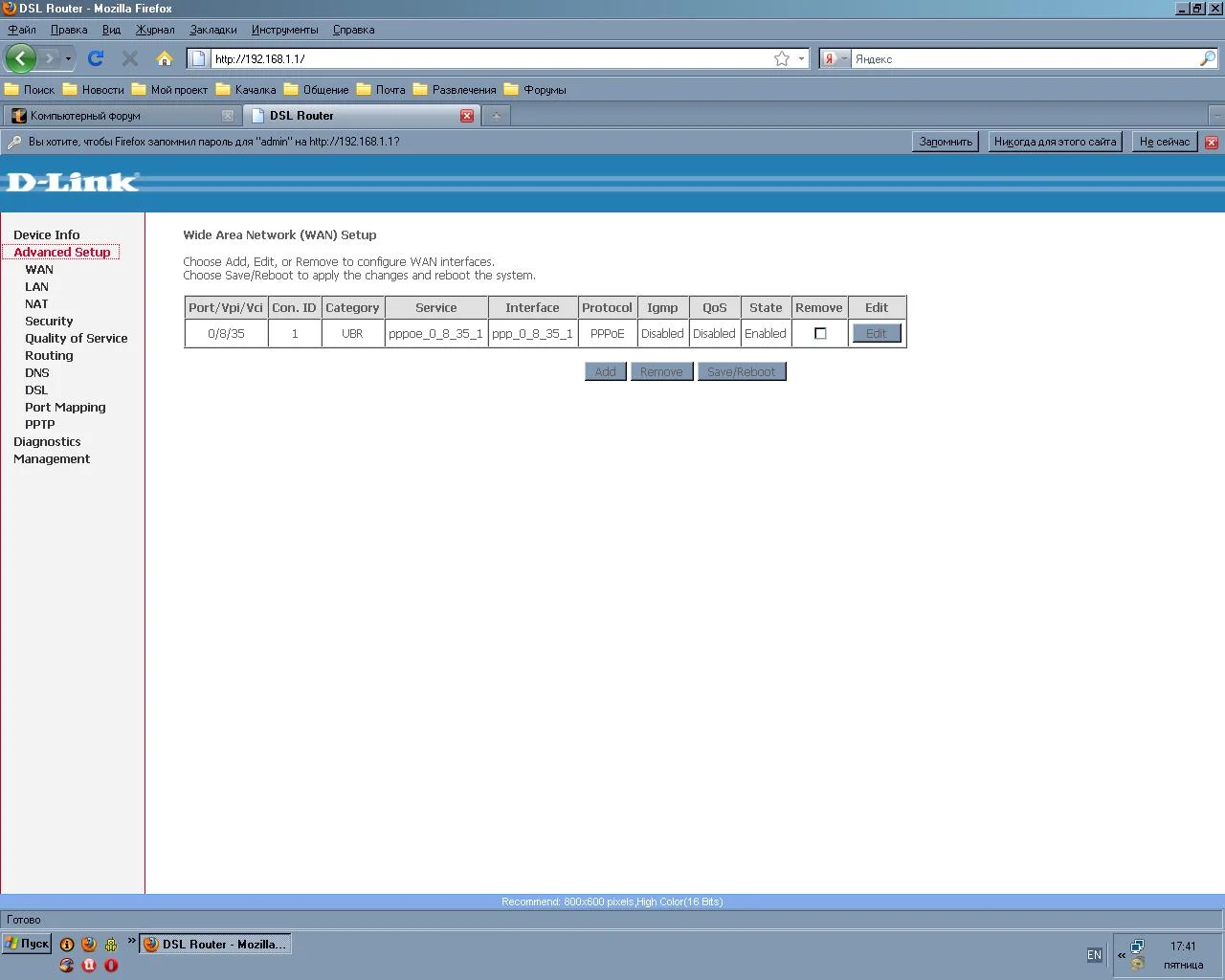Click the EN language indicator

1095,955
